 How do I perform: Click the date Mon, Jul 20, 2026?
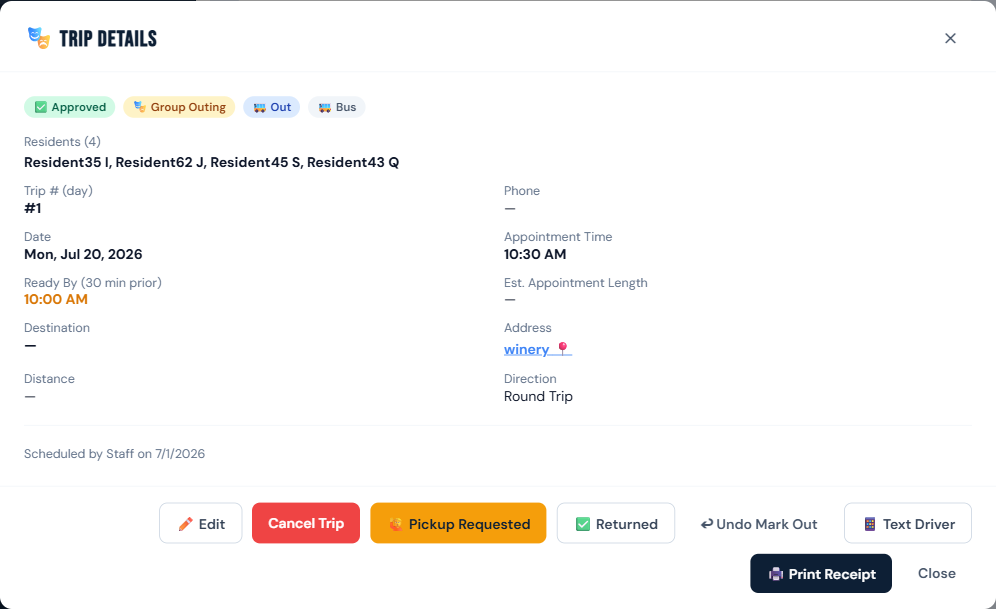pos(83,255)
